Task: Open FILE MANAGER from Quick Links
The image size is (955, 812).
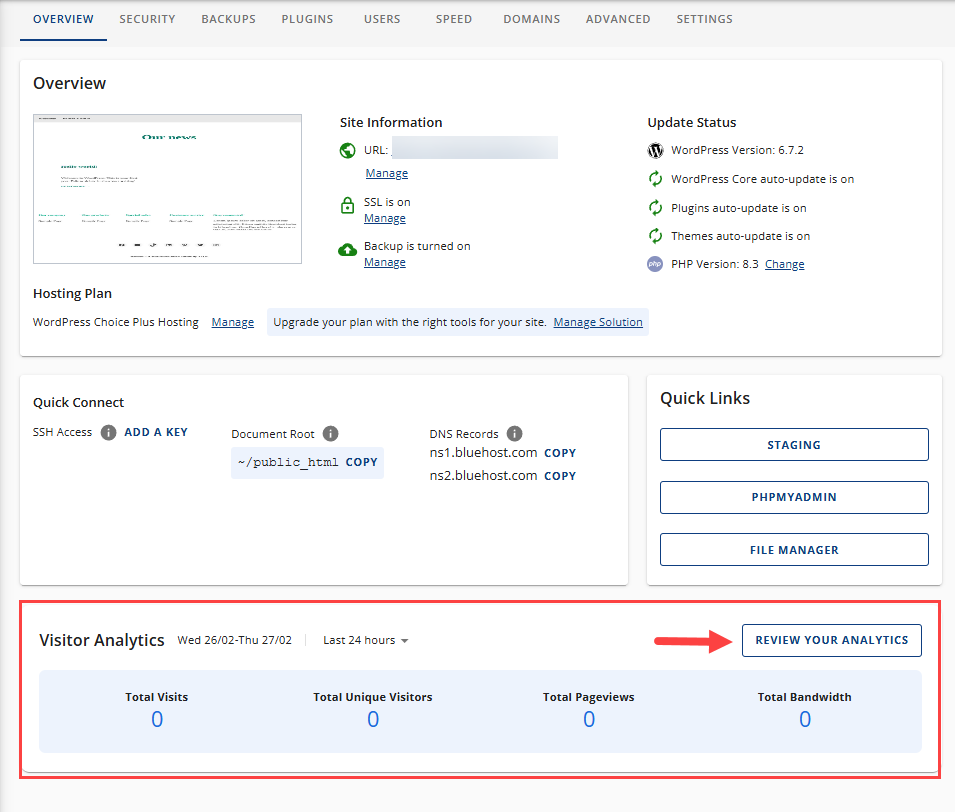Action: (x=794, y=549)
